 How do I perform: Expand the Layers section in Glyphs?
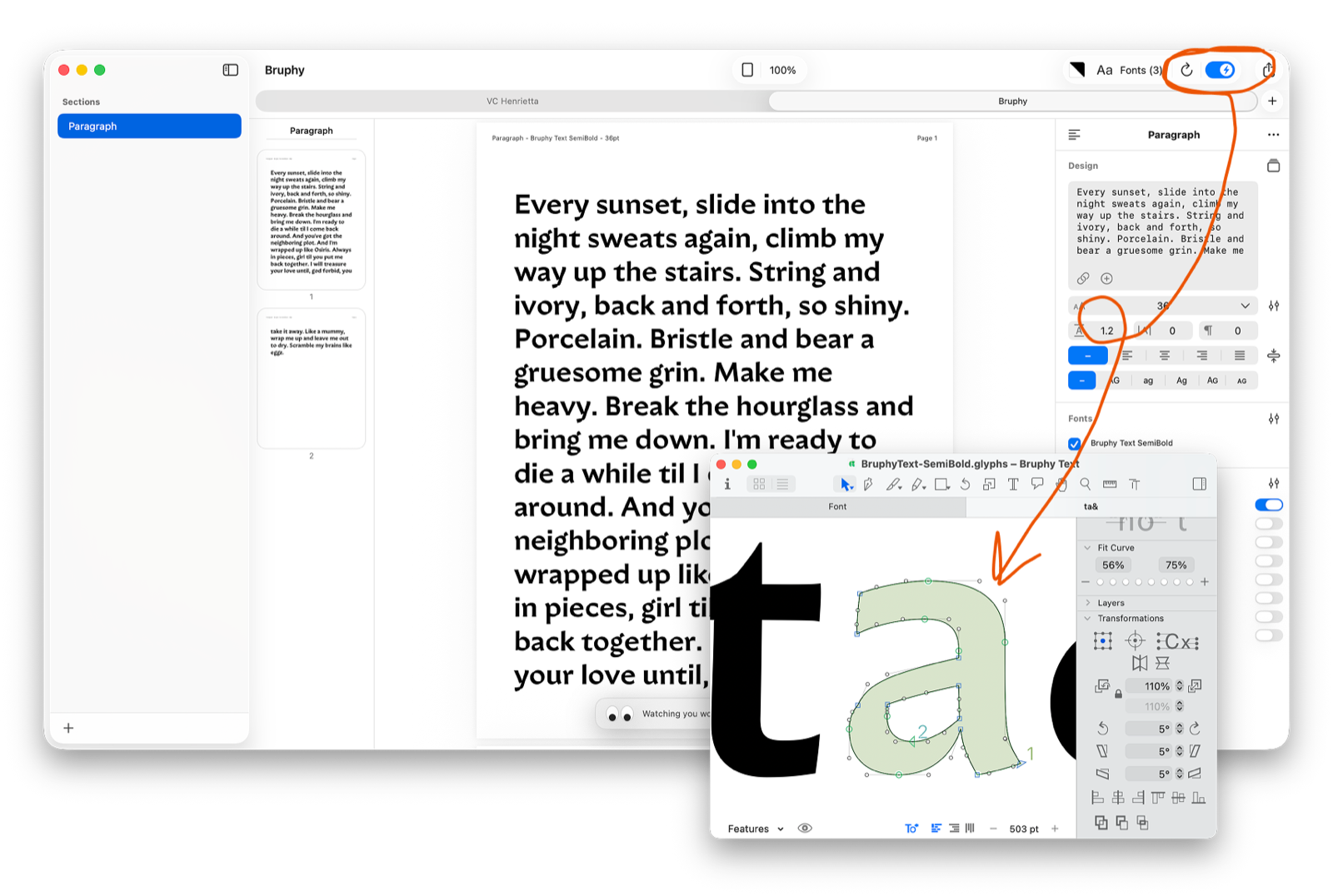pyautogui.click(x=1087, y=603)
